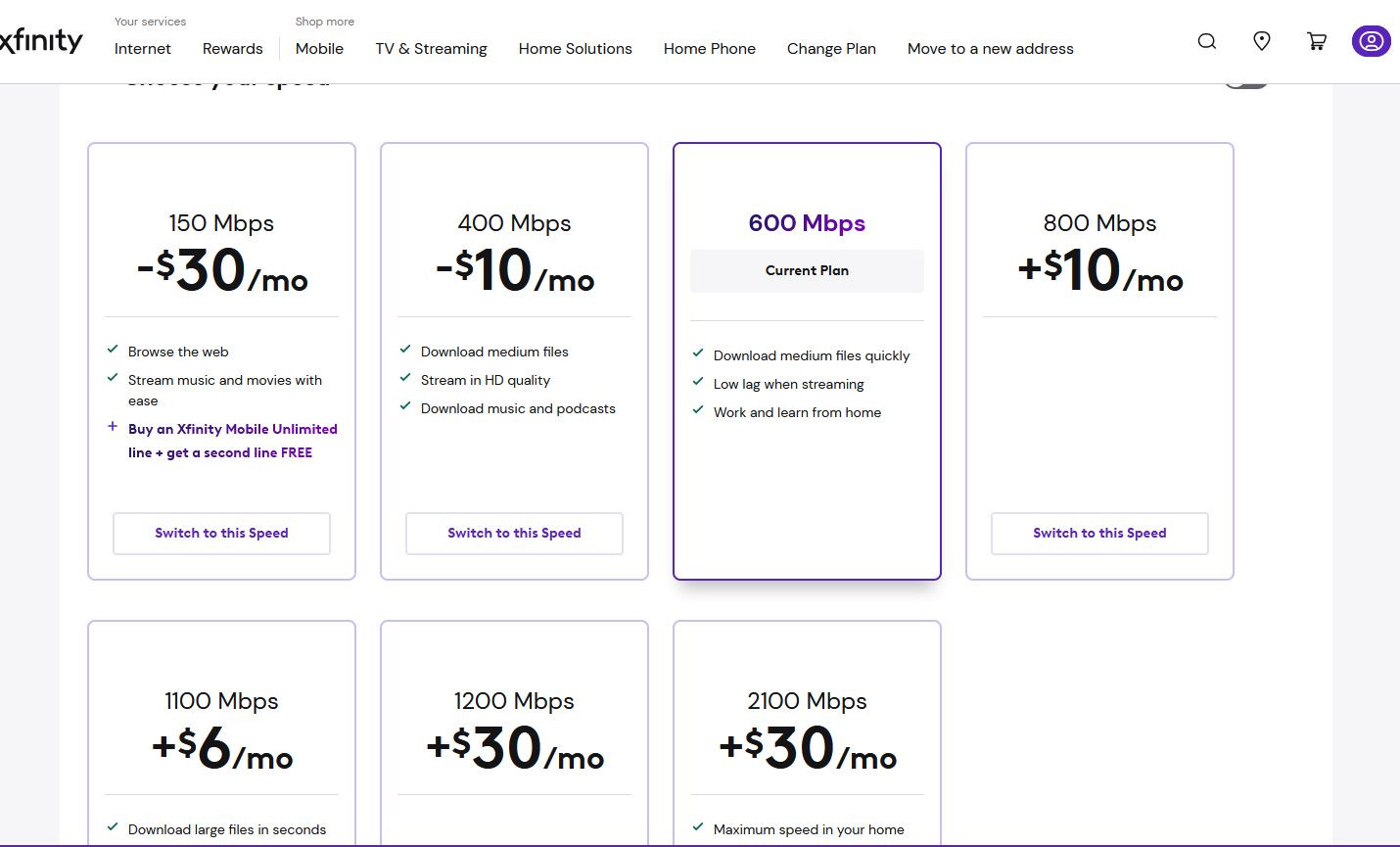Click the 150 Mbps plan title
The image size is (1400, 847).
[221, 223]
